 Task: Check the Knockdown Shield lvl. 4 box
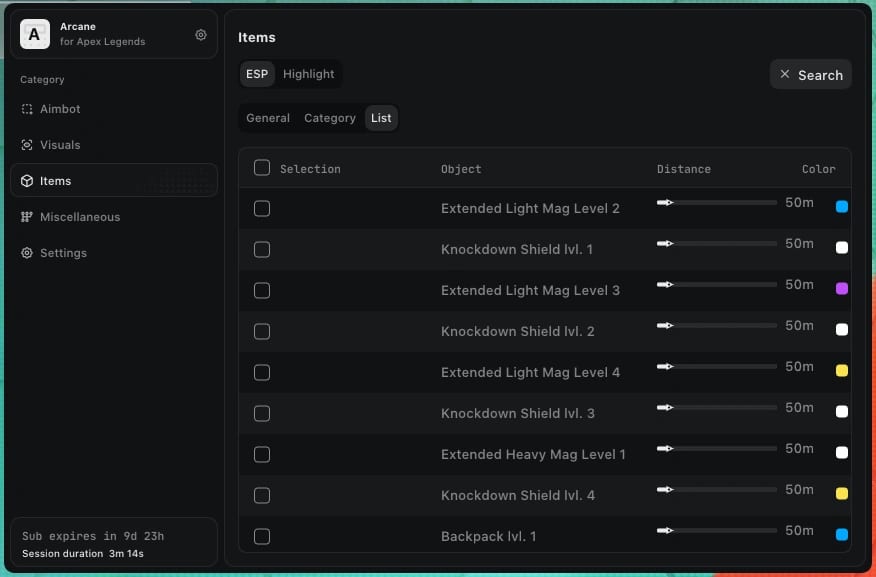coord(262,495)
